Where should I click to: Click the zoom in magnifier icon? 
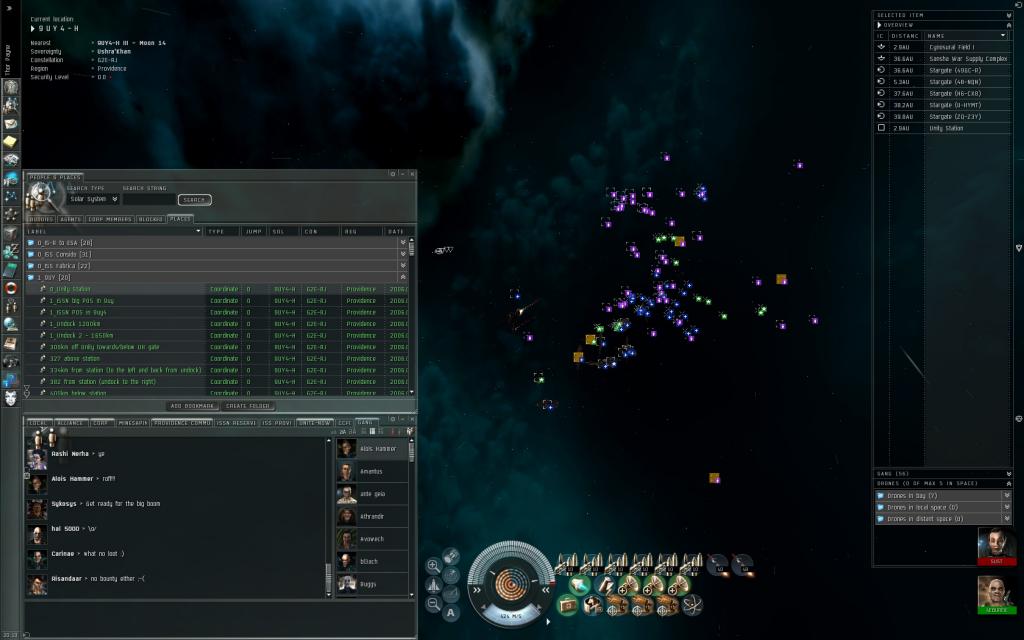click(x=433, y=566)
